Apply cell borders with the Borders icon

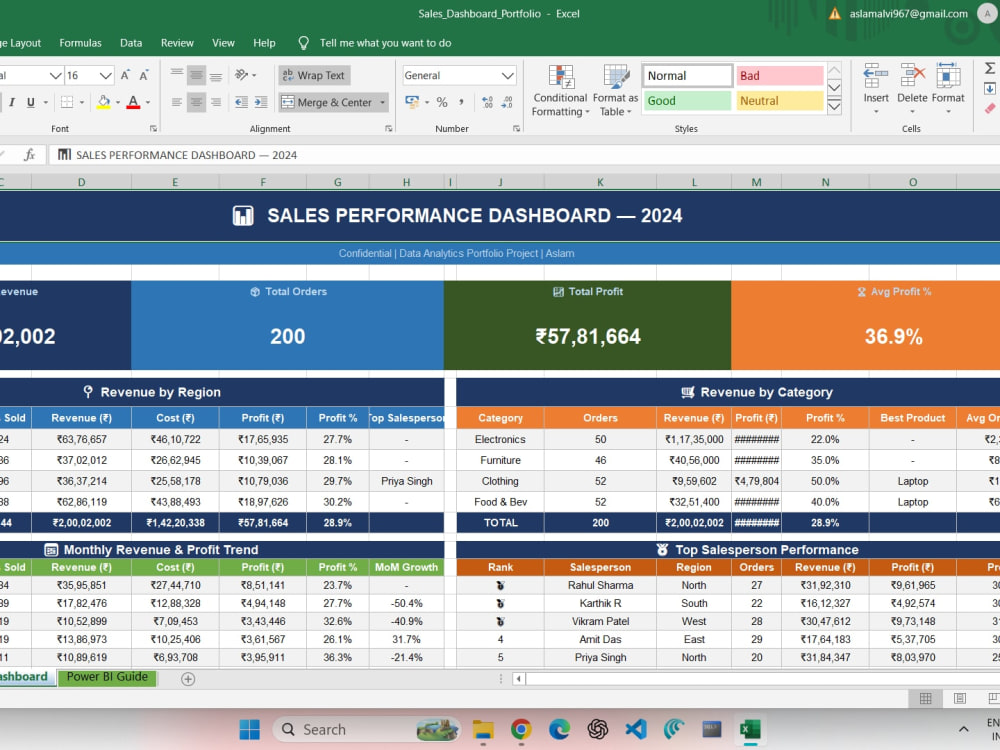point(66,102)
